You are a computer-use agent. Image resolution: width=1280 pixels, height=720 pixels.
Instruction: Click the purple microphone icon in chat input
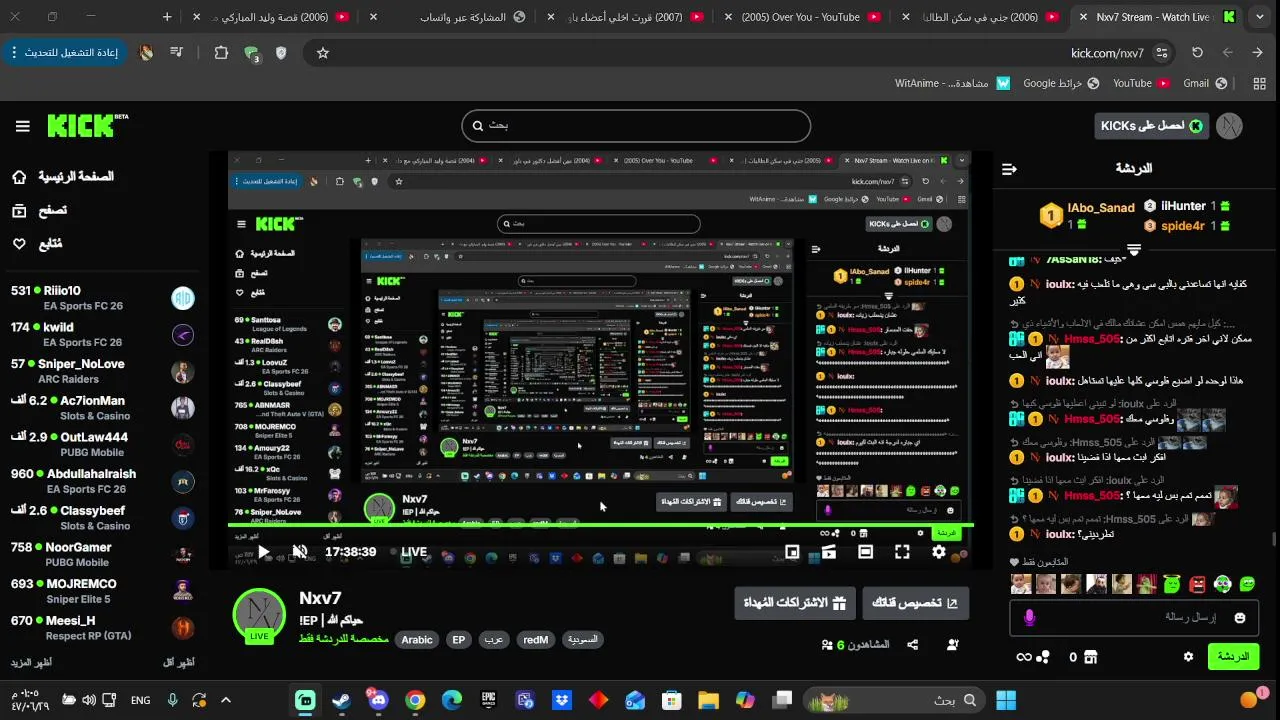1030,618
